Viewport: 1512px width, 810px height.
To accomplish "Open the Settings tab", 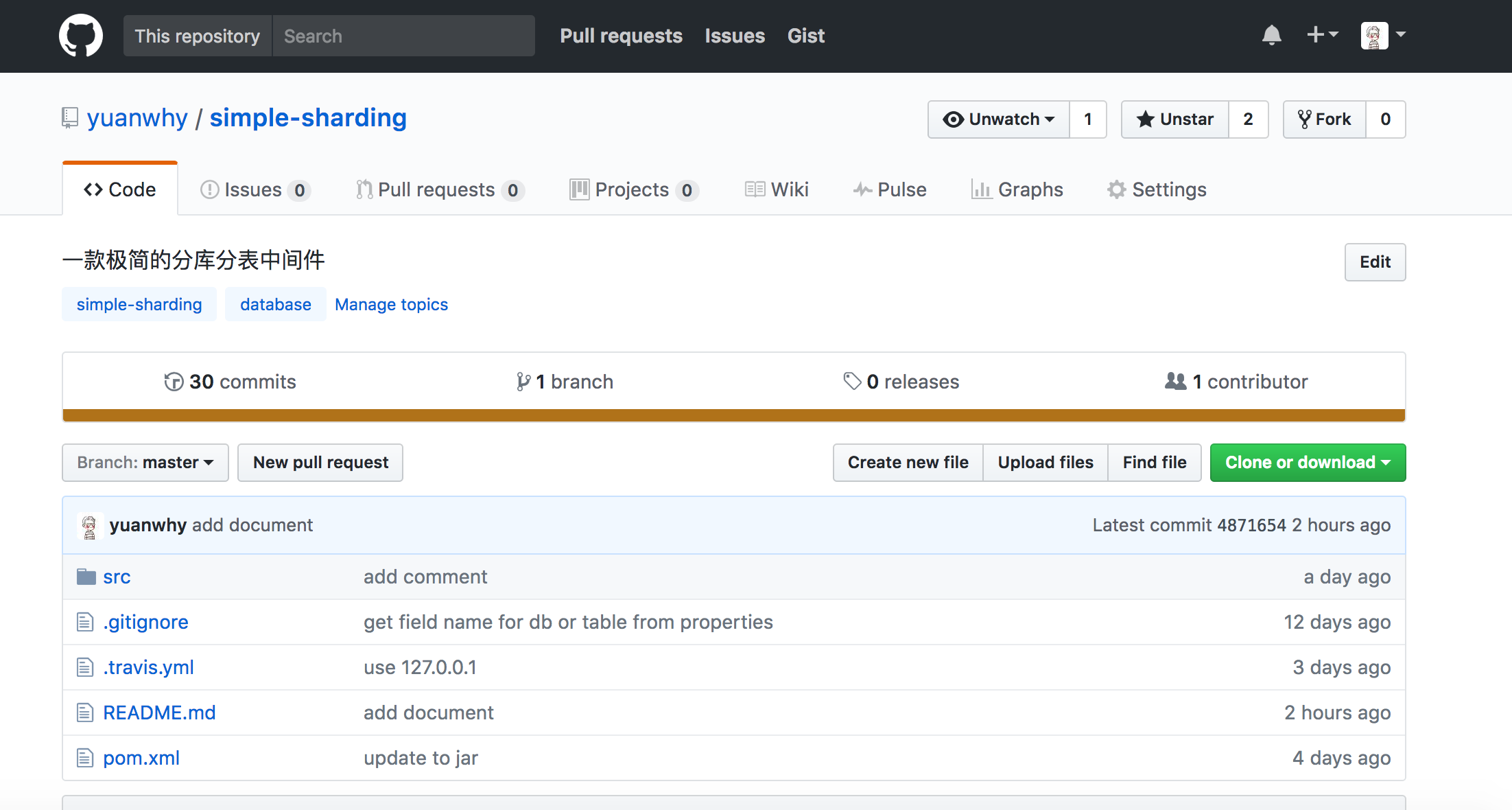I will pos(1157,190).
